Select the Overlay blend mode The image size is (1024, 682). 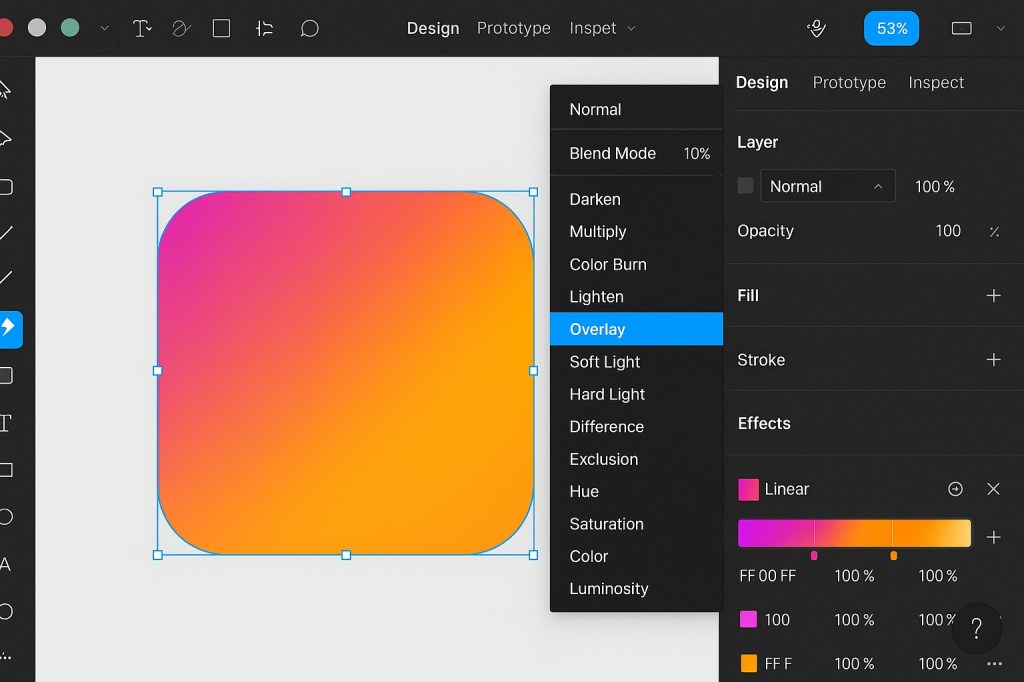[x=597, y=329]
